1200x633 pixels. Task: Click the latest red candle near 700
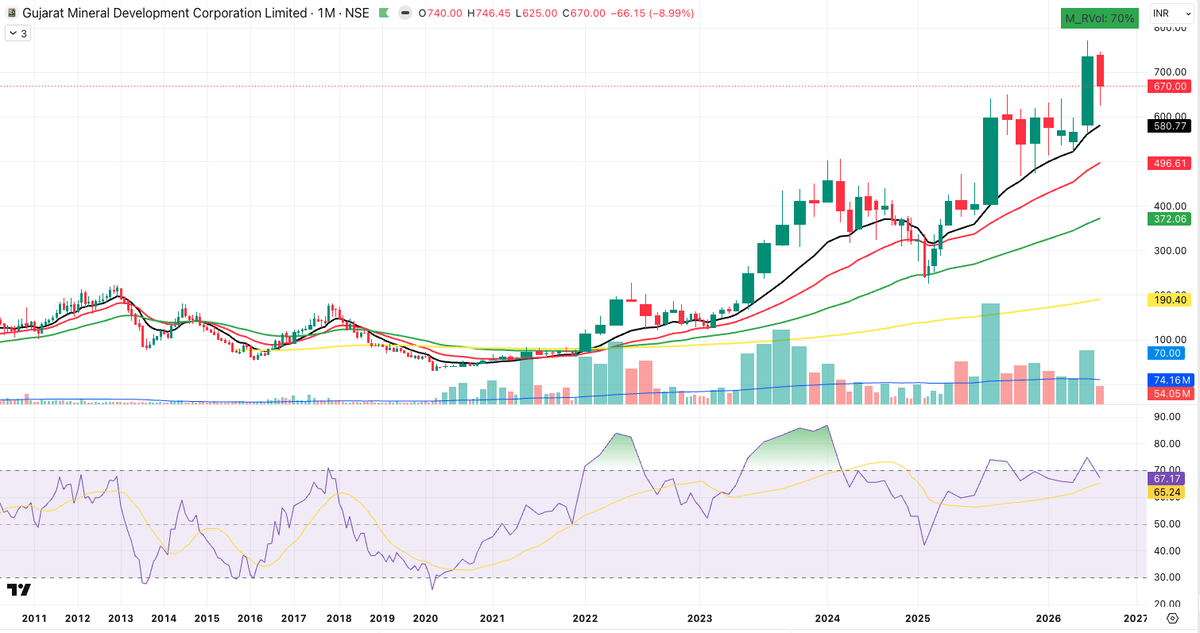(x=1101, y=71)
